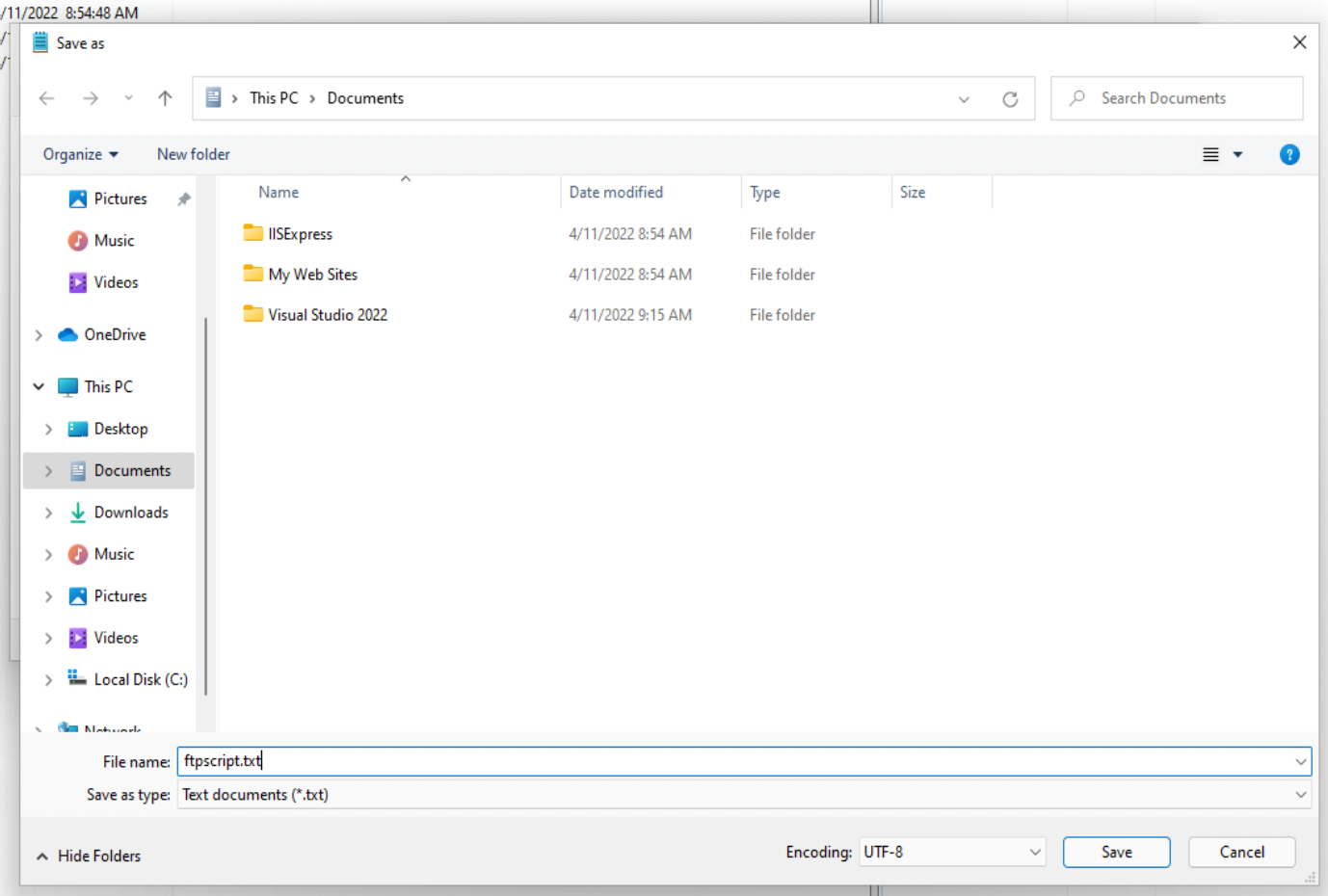Open the Save as type dropdown
Image resolution: width=1328 pixels, height=896 pixels.
coord(743,795)
